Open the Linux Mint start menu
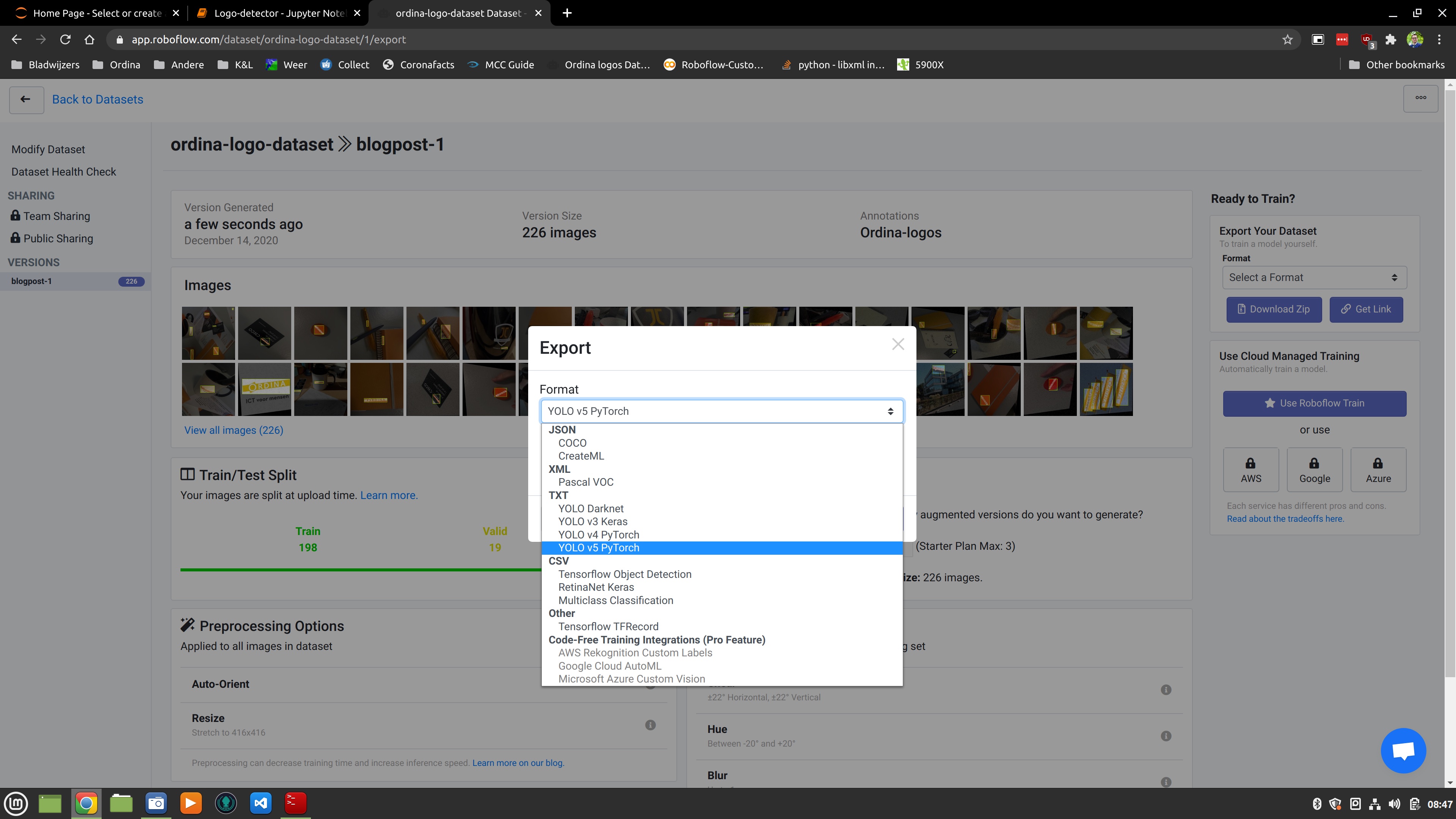The width and height of the screenshot is (1456, 819). 16,803
